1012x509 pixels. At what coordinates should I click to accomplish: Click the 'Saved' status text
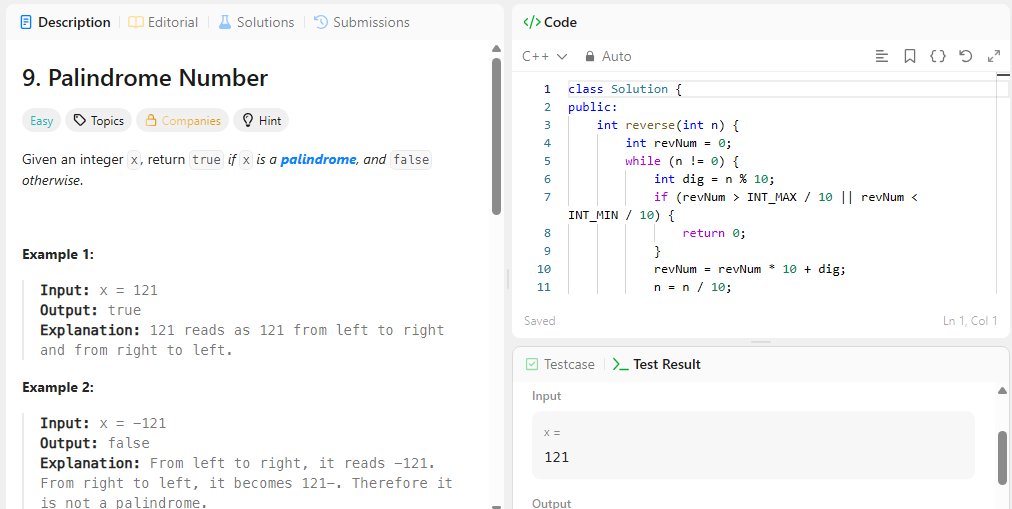point(540,321)
